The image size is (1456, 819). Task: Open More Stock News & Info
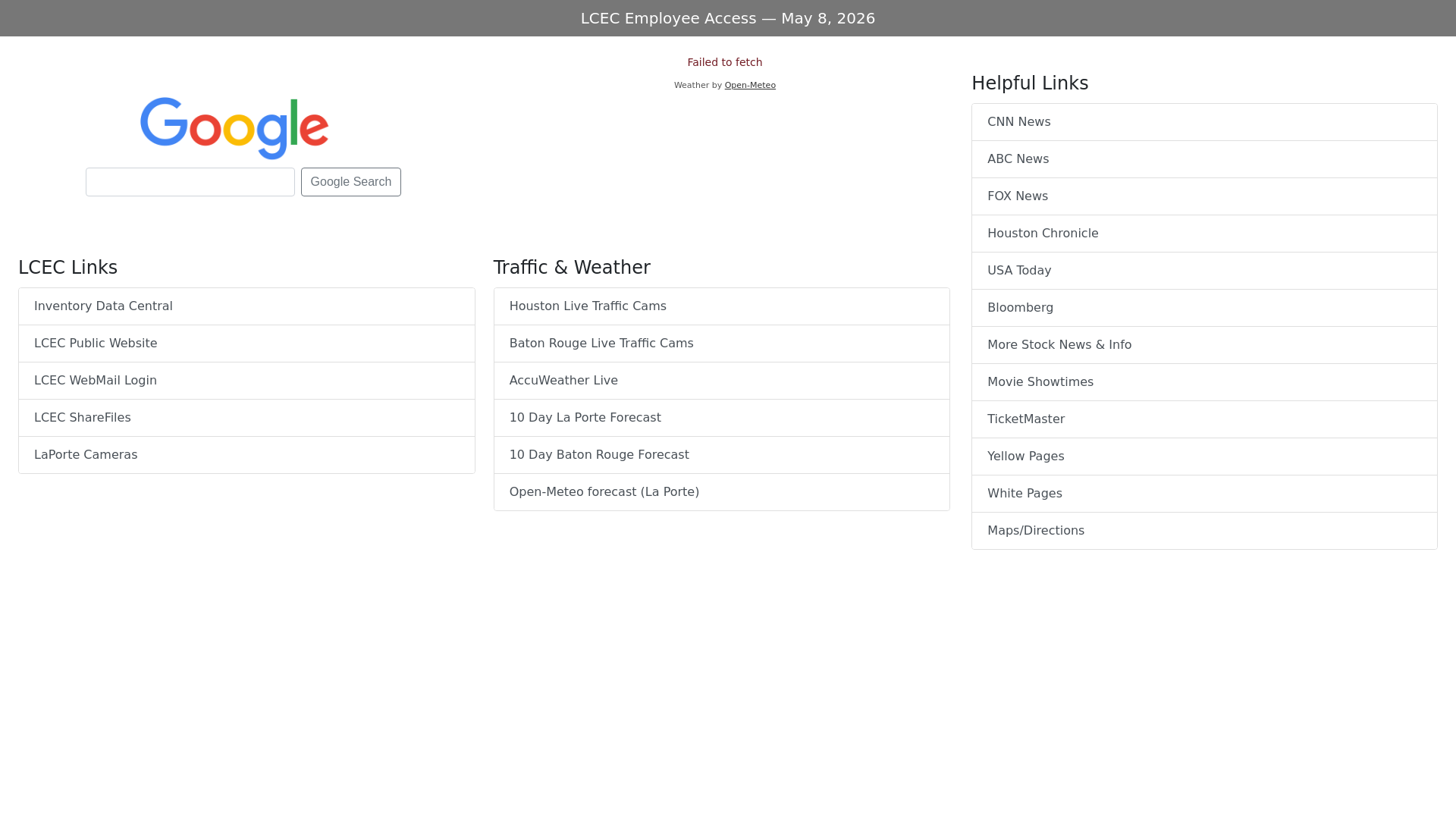pos(1204,345)
